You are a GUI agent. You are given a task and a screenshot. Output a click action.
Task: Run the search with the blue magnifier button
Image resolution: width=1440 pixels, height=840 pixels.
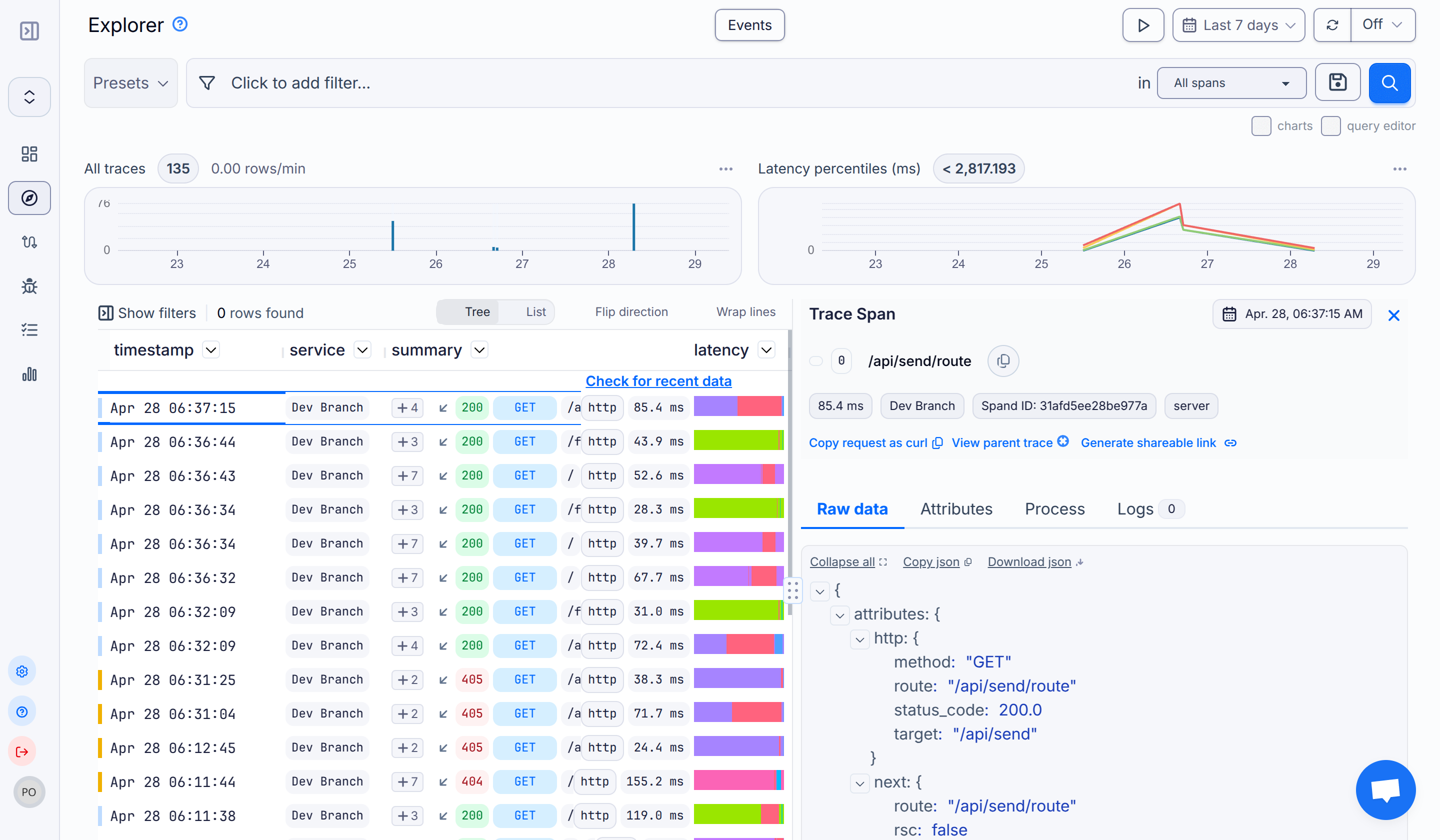pyautogui.click(x=1389, y=82)
